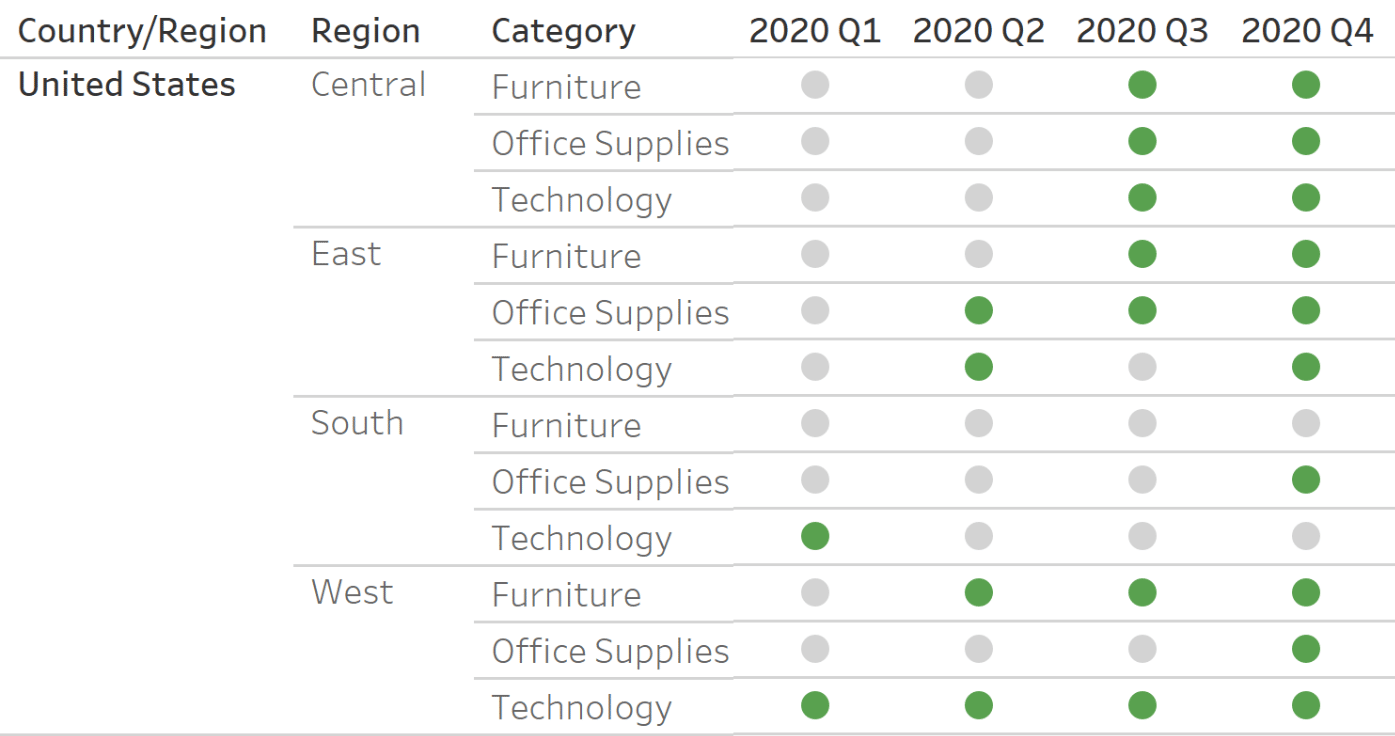The image size is (1395, 736).
Task: Select the West region label
Action: click(352, 592)
